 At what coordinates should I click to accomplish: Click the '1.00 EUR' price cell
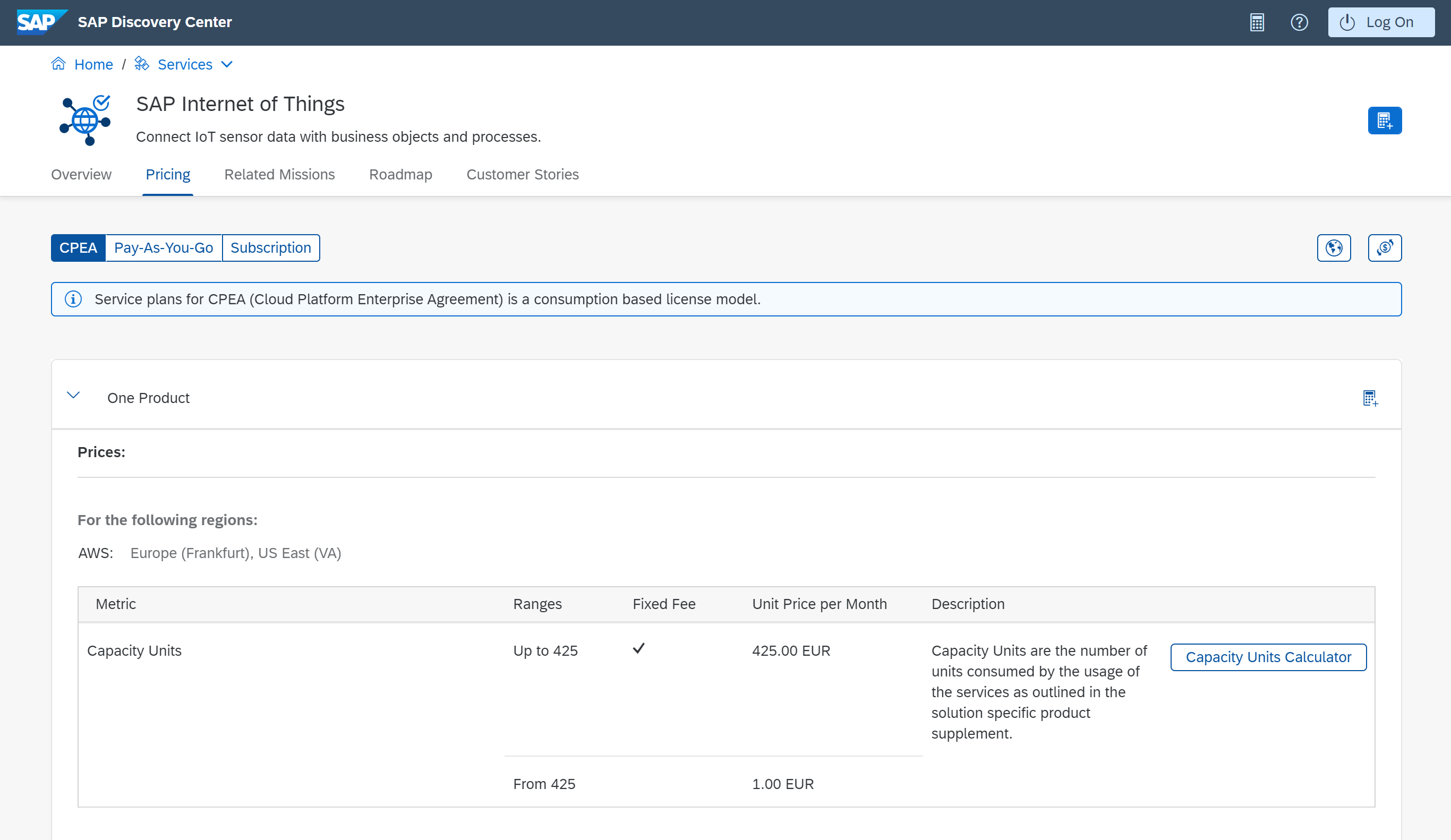(x=782, y=784)
